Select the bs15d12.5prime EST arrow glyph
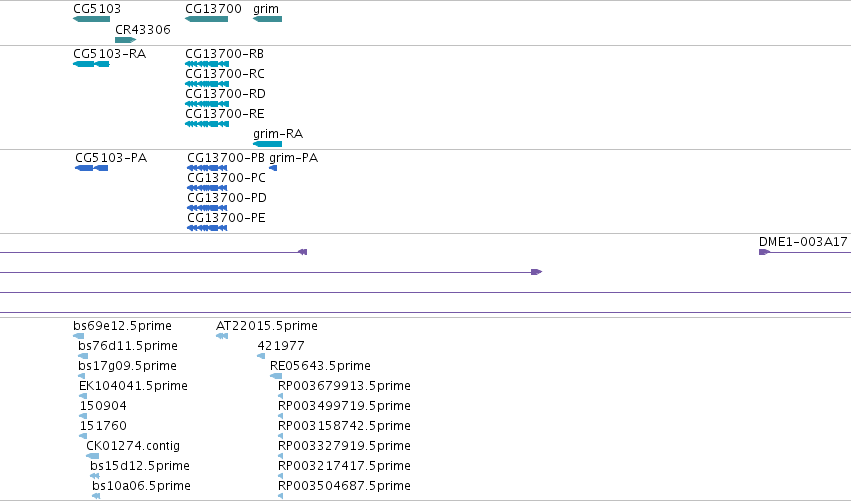Image resolution: width=851 pixels, height=501 pixels. 95,476
